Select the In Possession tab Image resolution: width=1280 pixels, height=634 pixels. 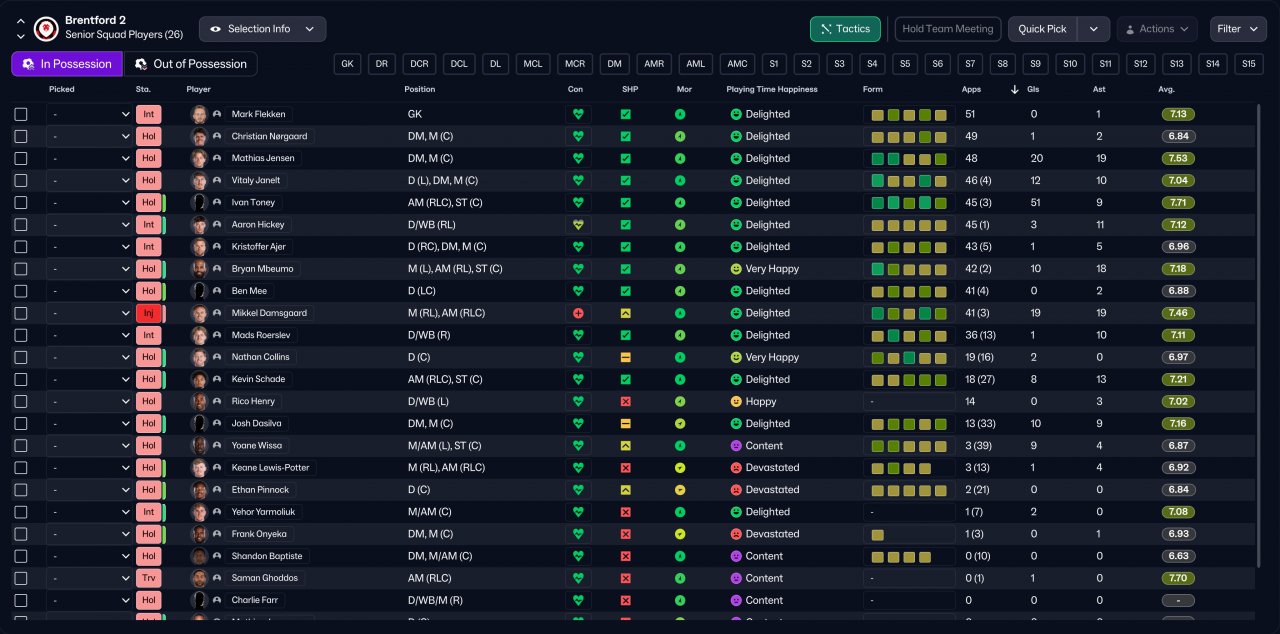coord(67,64)
